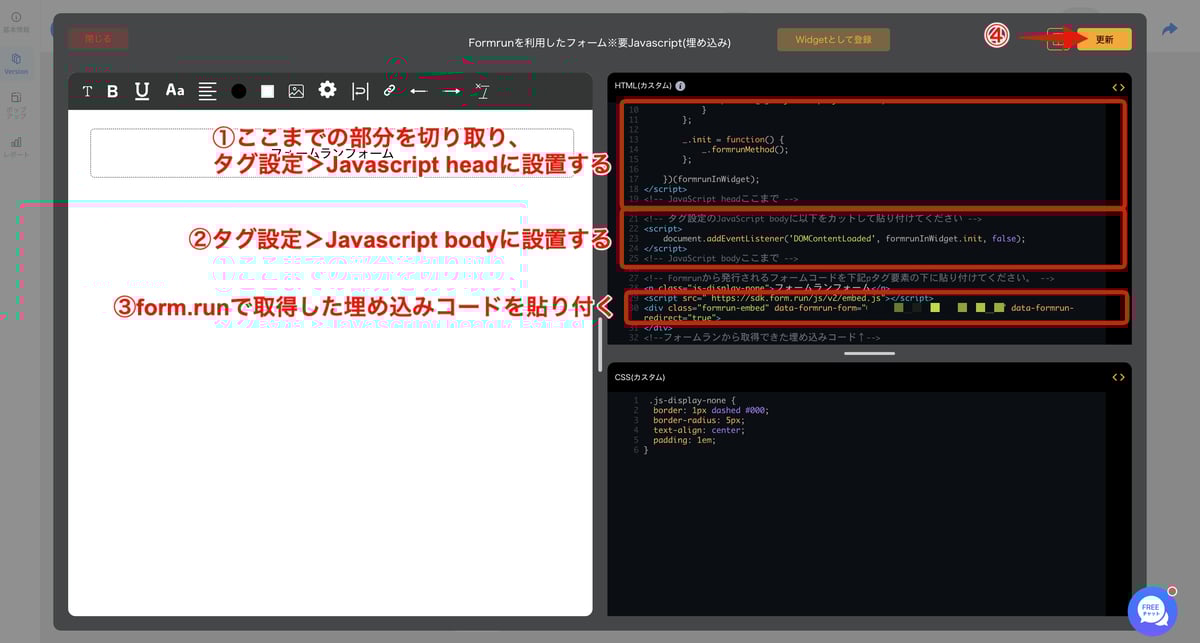The height and width of the screenshot is (643, 1200).
Task: Open code view for the CSS(カスタム) panel
Action: (x=1119, y=377)
